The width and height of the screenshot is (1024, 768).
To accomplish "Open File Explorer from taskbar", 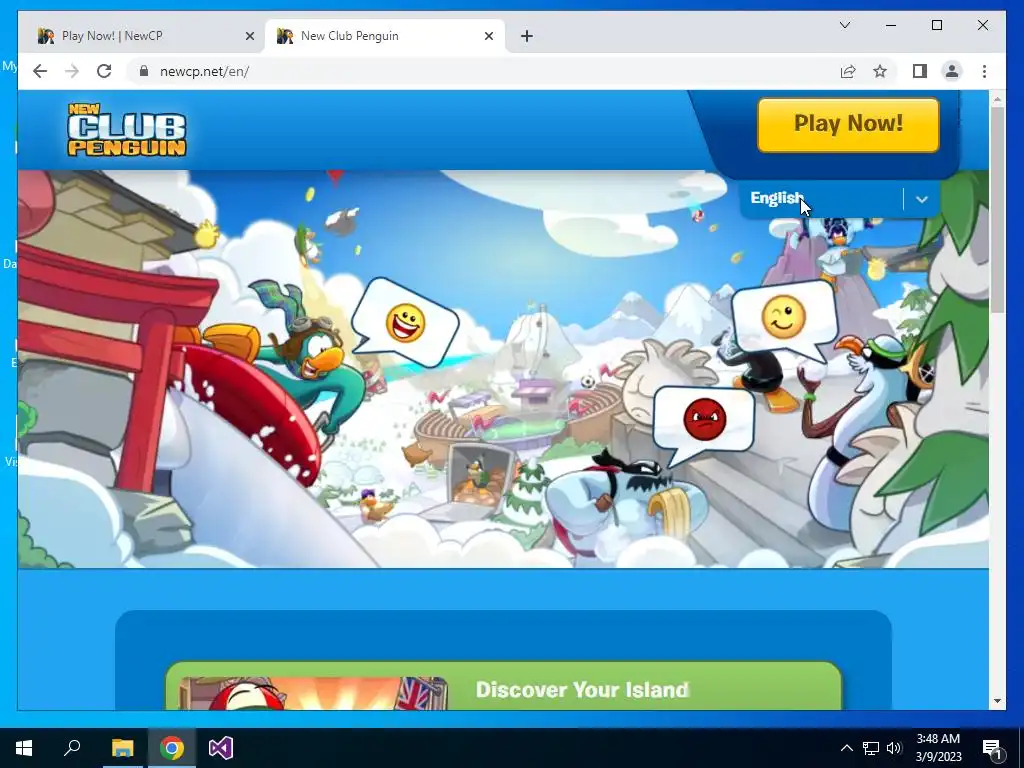I will pyautogui.click(x=122, y=748).
